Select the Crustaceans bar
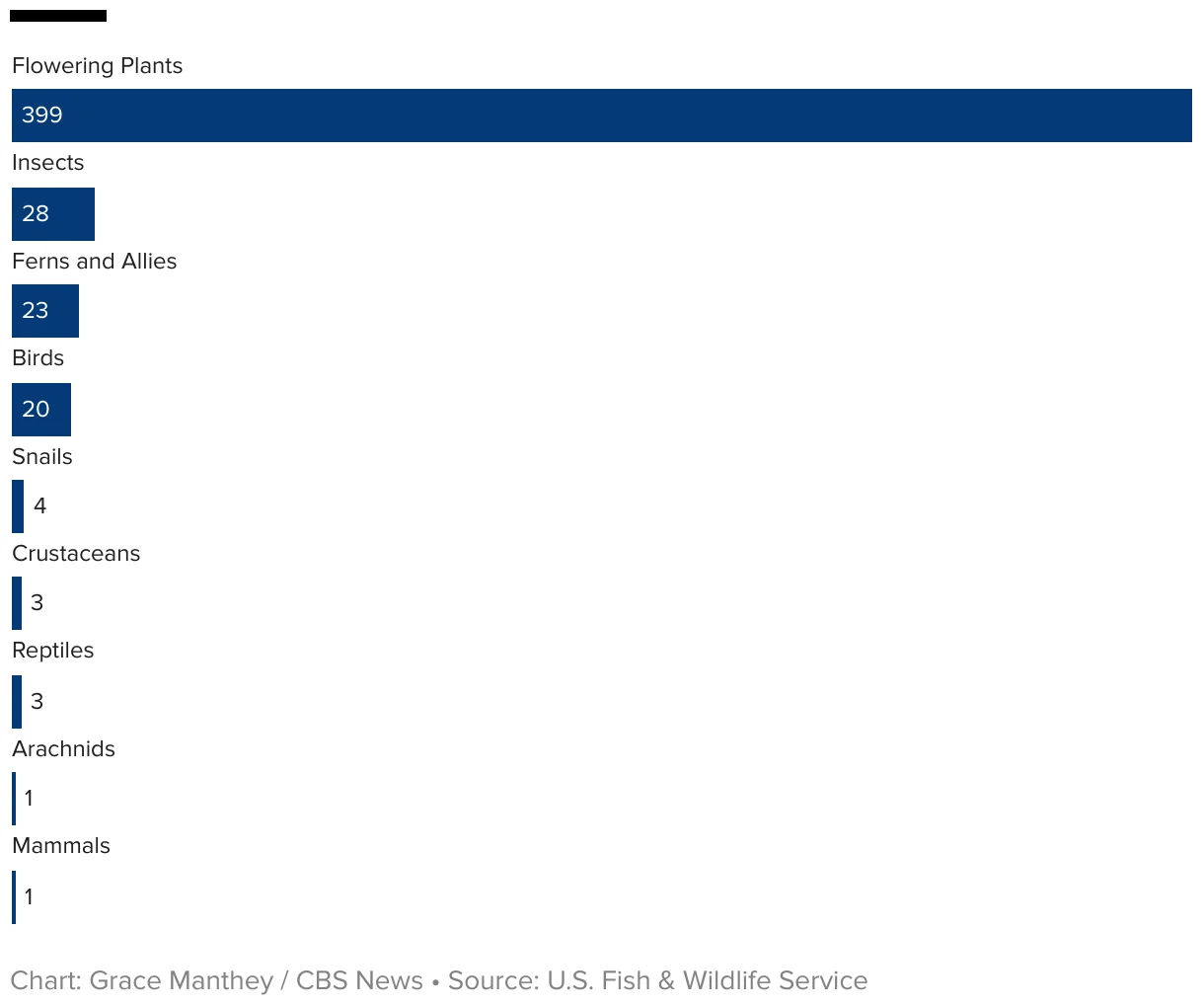Viewport: 1204px width, 1007px height. coord(17,603)
